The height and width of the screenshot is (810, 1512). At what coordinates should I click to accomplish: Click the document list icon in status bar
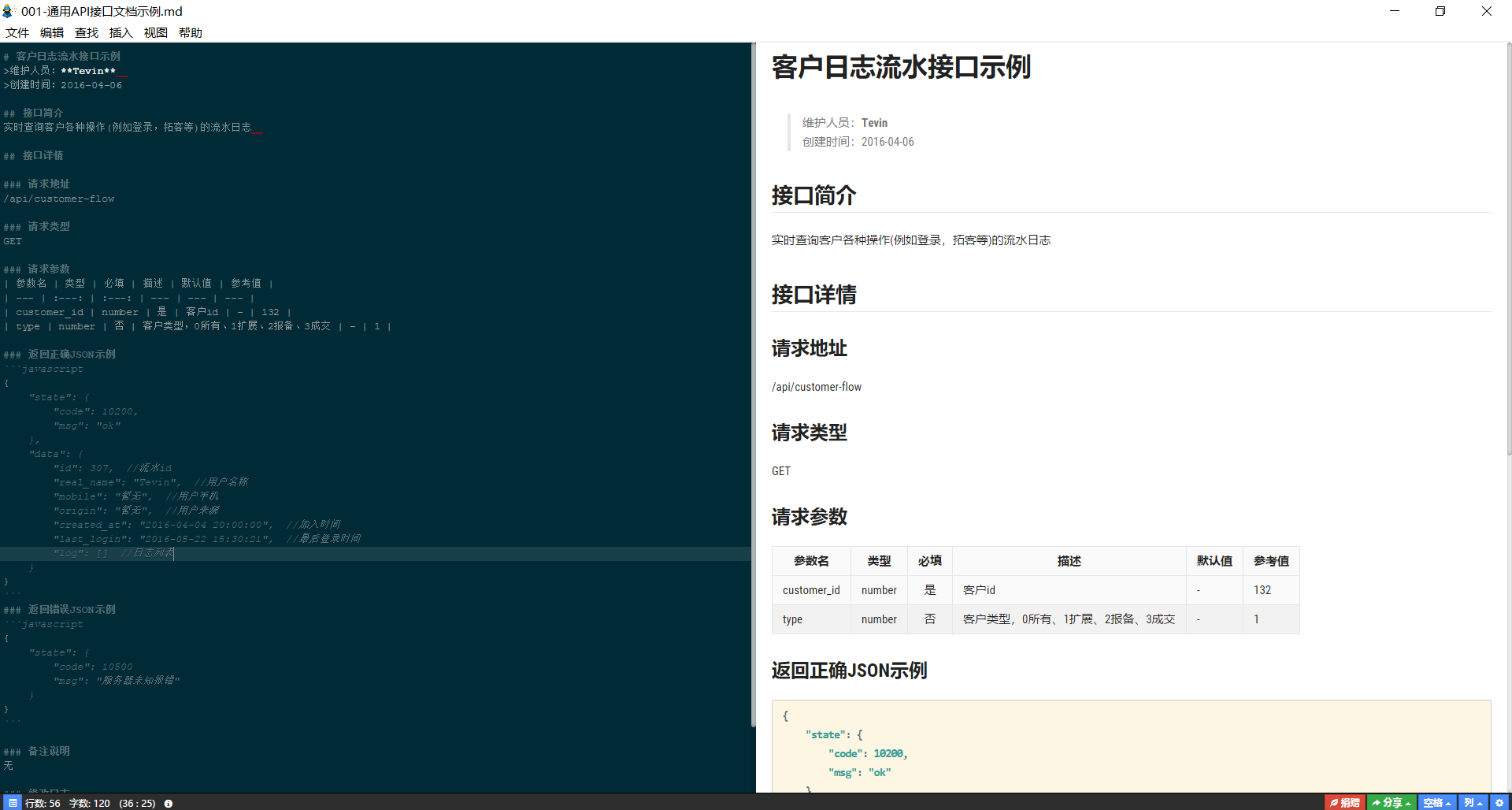tap(13, 803)
